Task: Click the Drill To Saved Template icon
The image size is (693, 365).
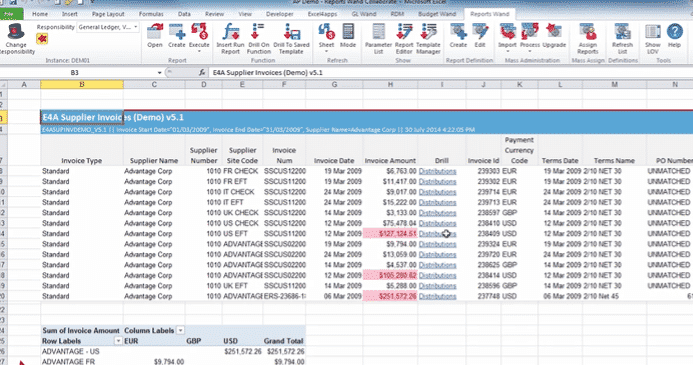Action: [291, 32]
